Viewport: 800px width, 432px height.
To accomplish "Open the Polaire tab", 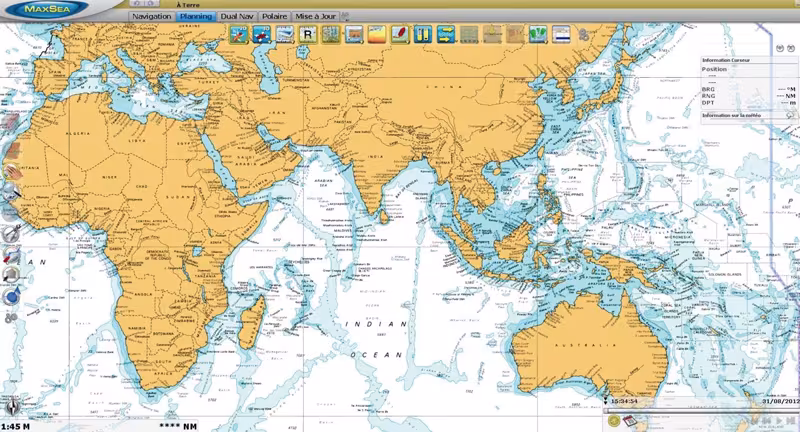I will [x=274, y=16].
